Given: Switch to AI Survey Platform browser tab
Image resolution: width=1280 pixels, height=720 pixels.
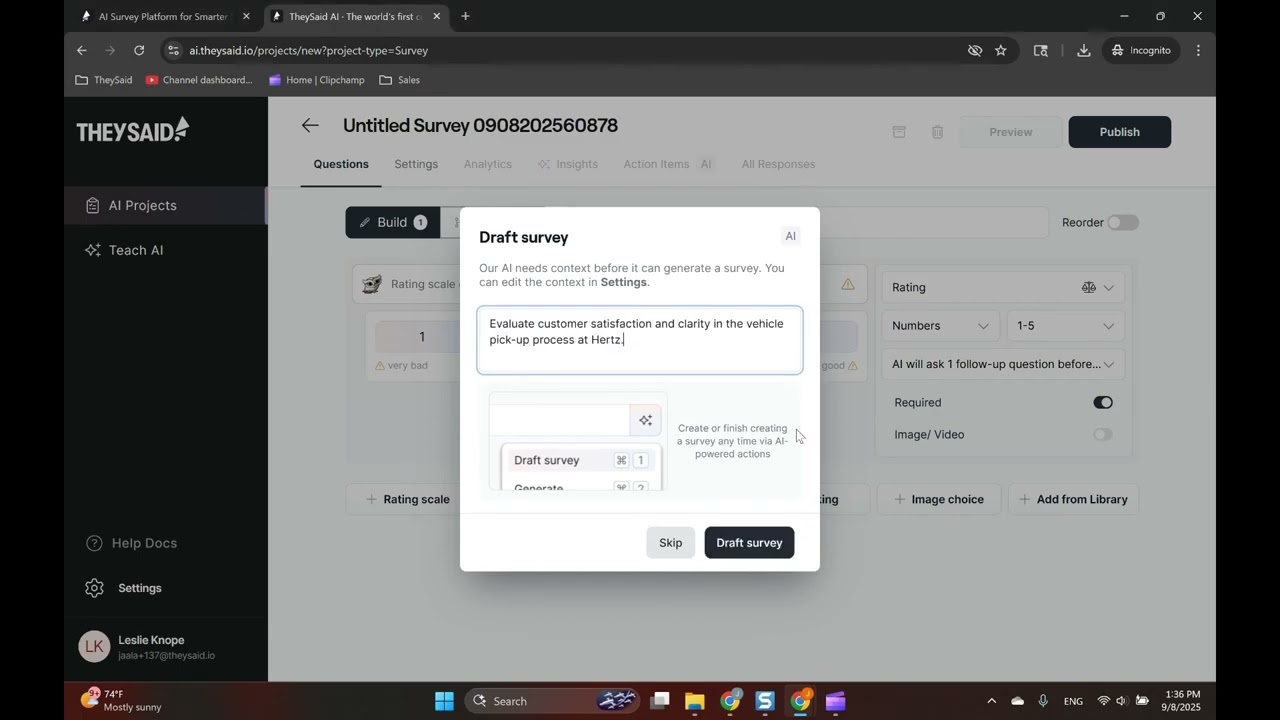Looking at the screenshot, I should click(x=163, y=16).
